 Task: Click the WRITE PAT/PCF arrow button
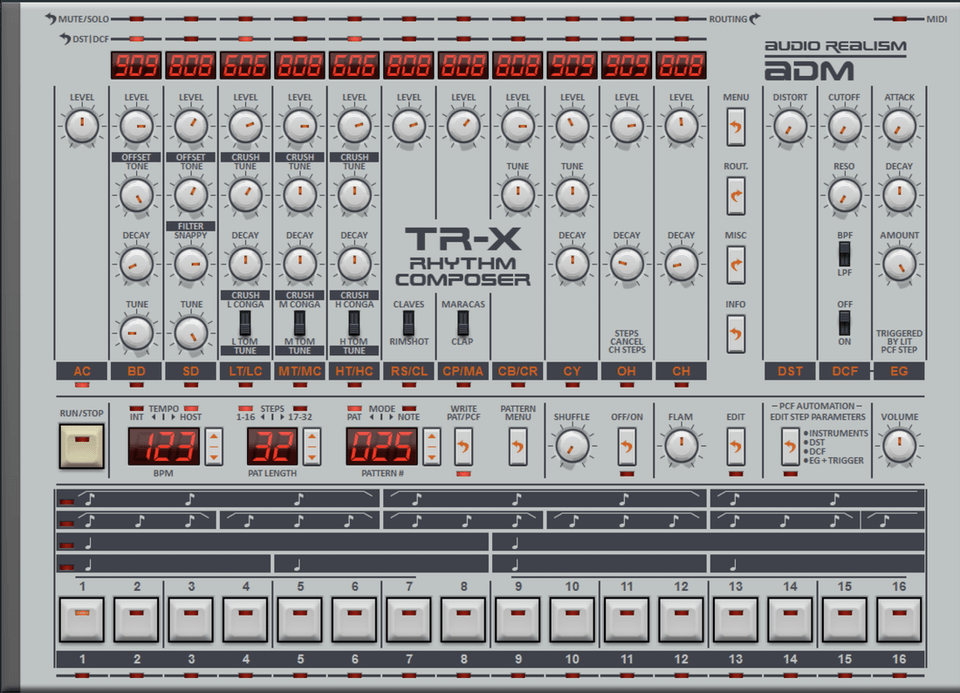tap(463, 447)
